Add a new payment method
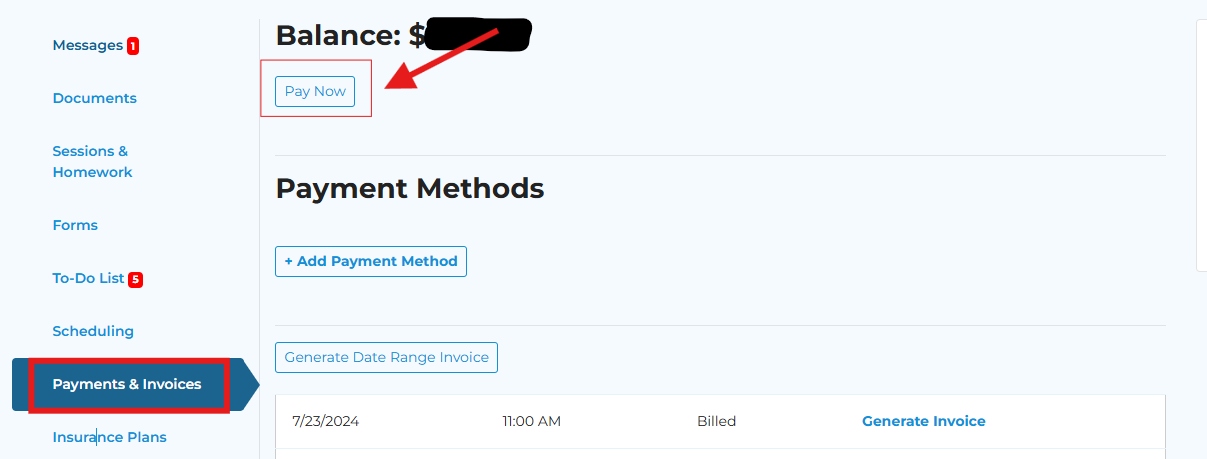1207x459 pixels. pos(371,261)
